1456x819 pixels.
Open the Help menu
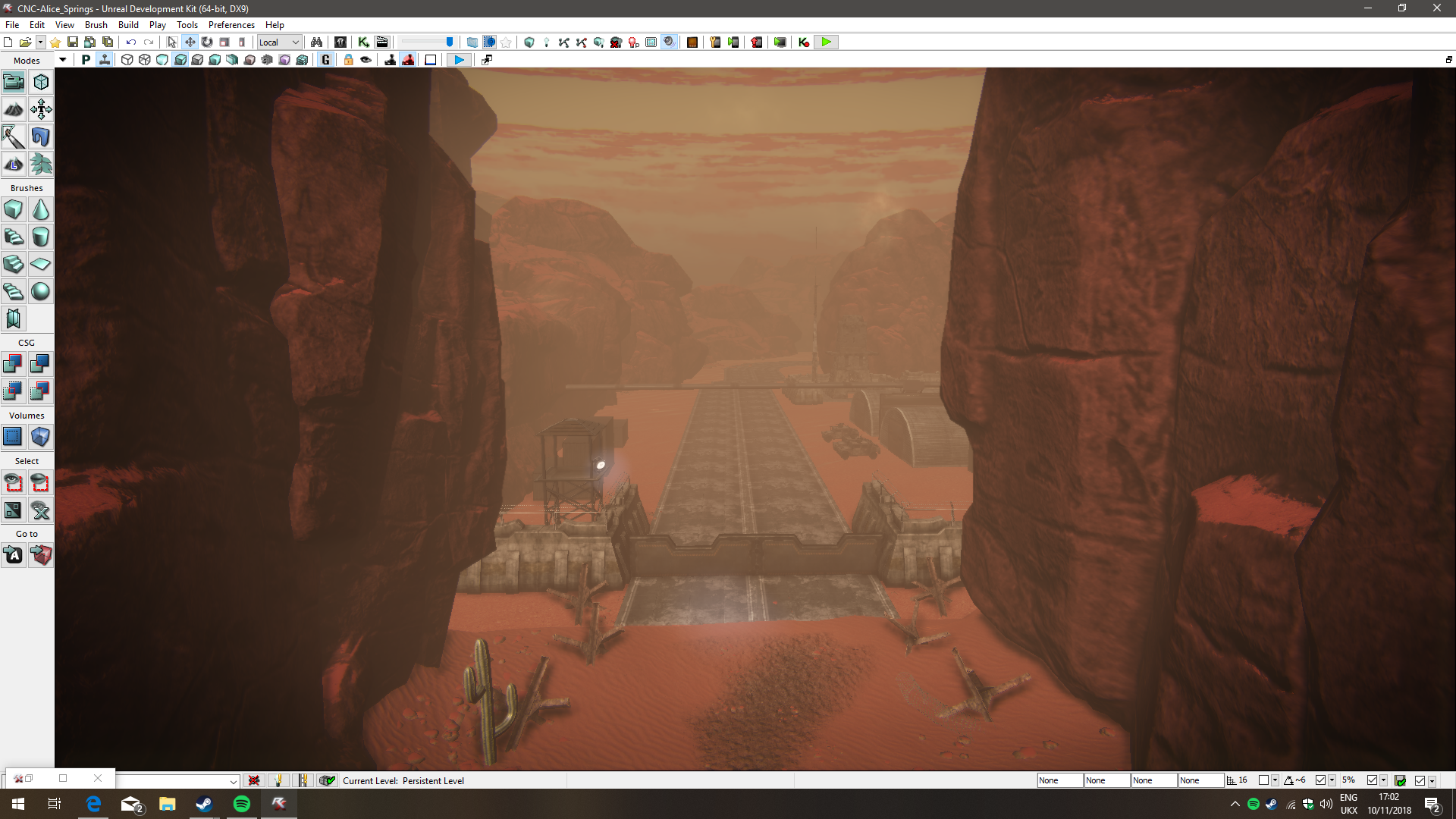point(275,25)
